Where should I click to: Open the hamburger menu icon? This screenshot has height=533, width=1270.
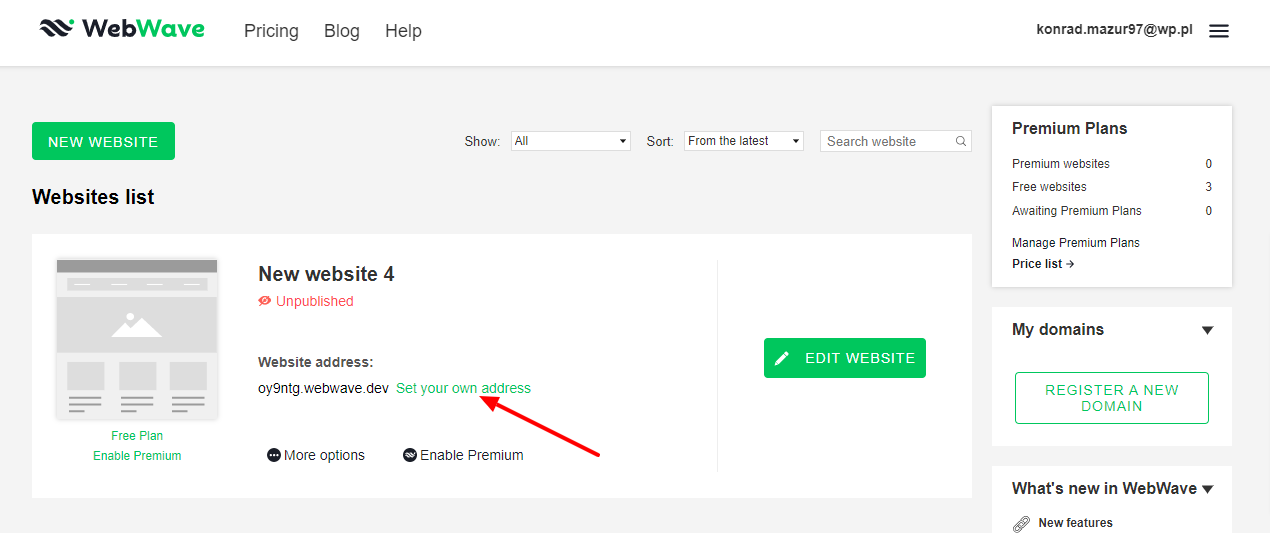[x=1218, y=31]
